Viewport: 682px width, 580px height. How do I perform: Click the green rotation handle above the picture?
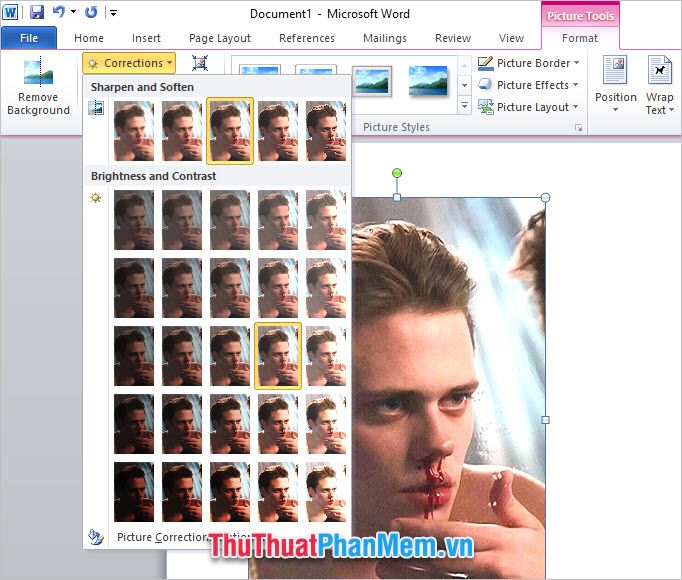pyautogui.click(x=397, y=173)
